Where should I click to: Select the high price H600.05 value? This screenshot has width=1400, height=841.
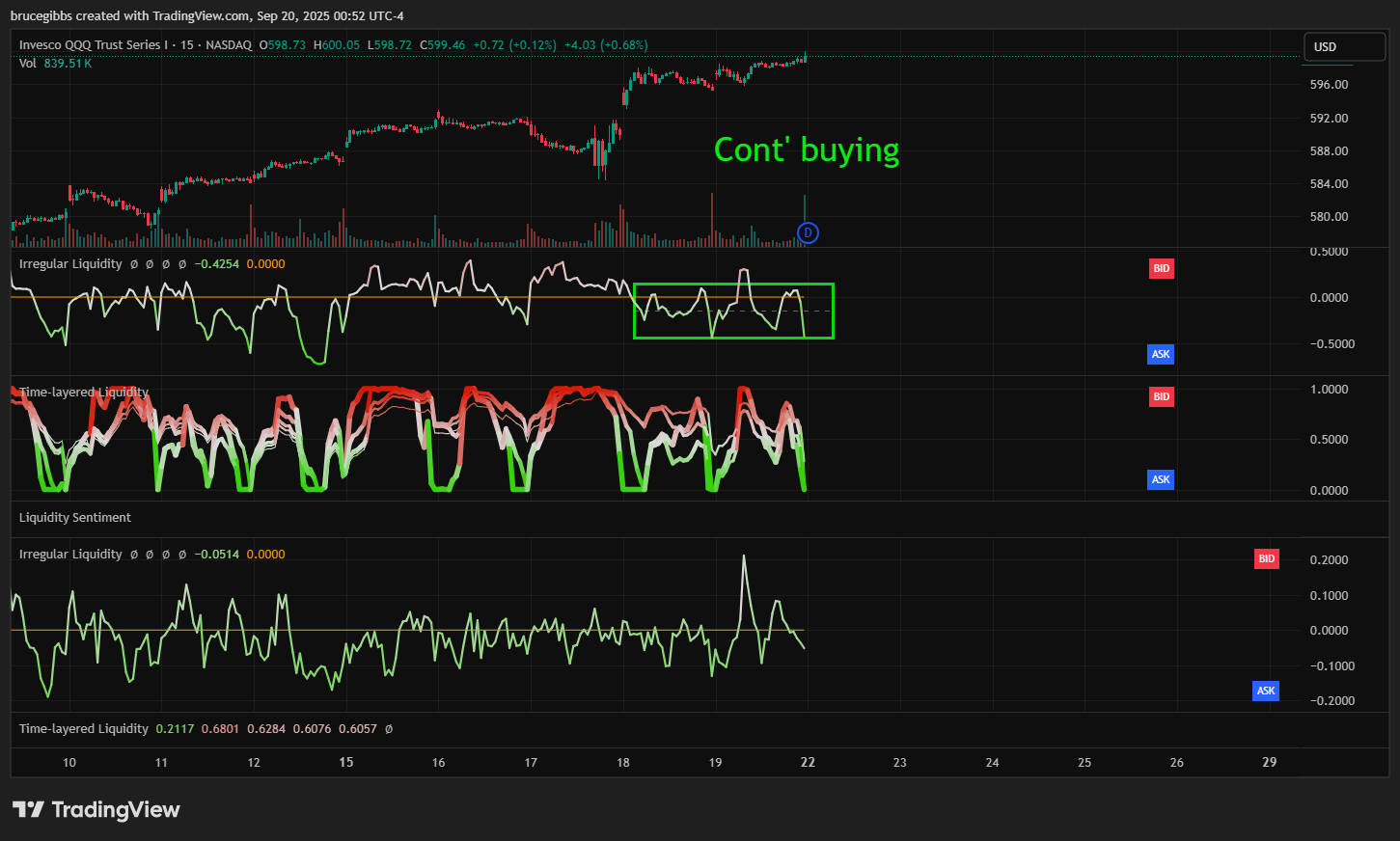[336, 44]
